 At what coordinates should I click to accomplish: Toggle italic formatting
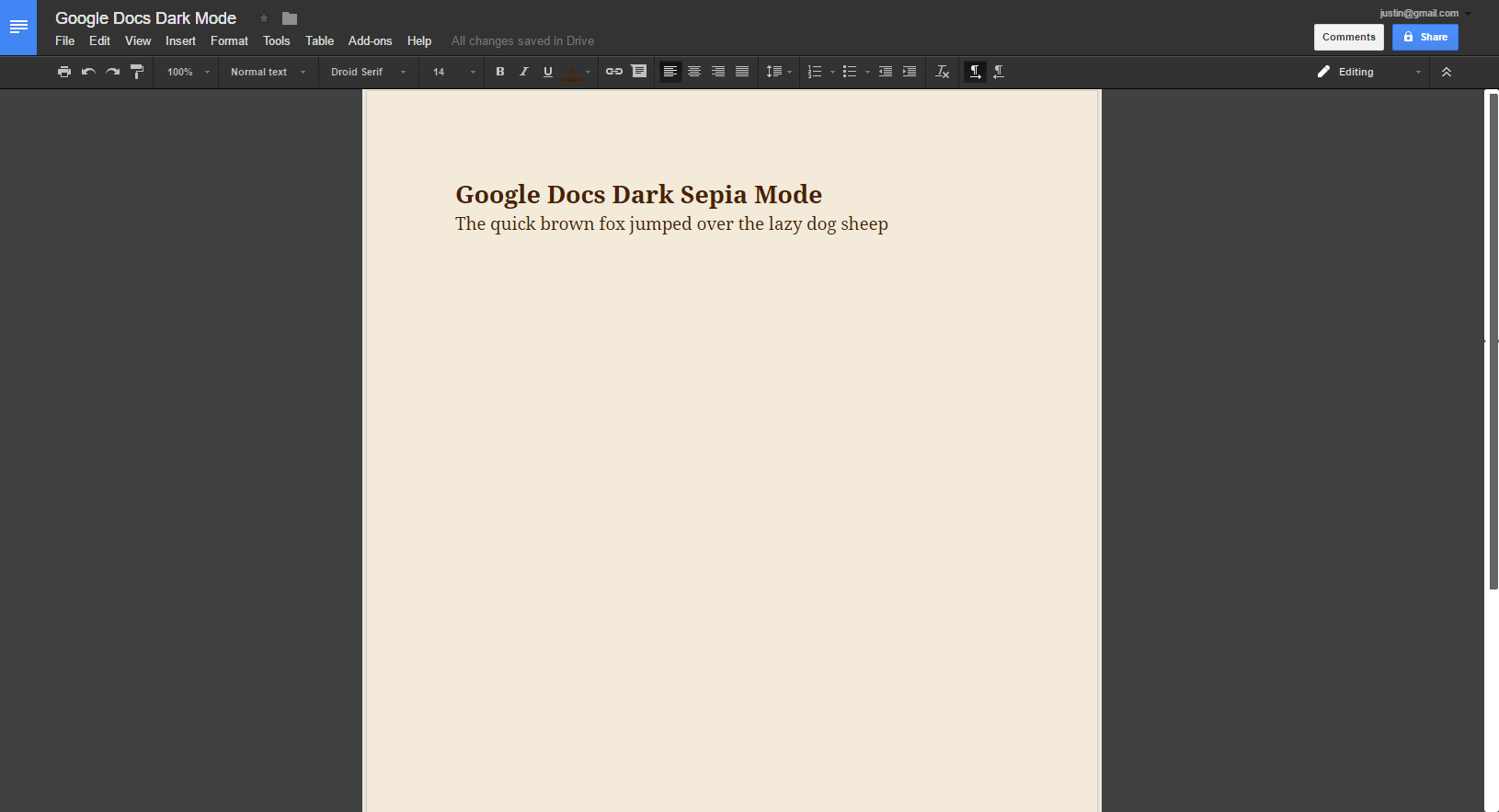(524, 72)
